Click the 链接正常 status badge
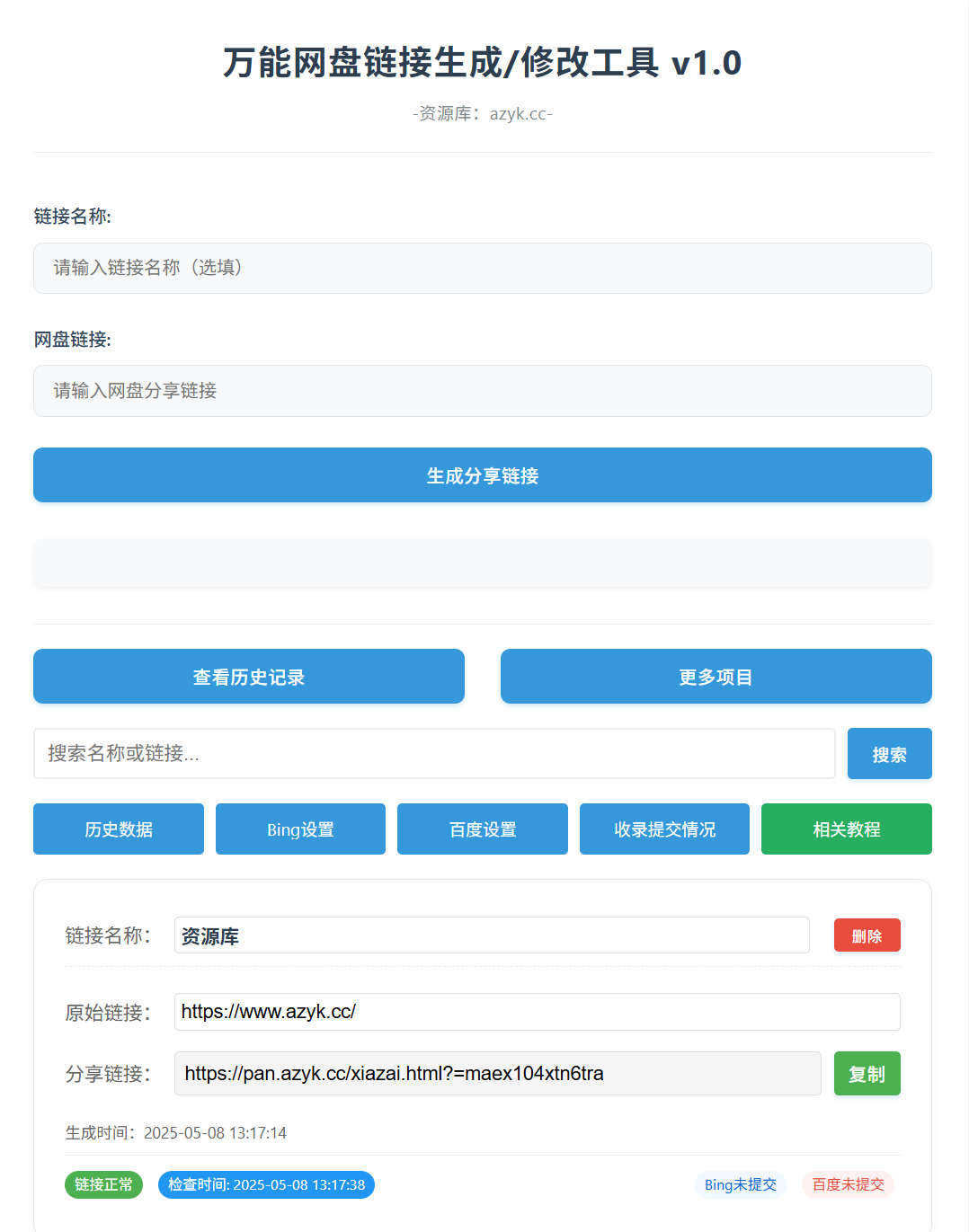The height and width of the screenshot is (1232, 969). pyautogui.click(x=103, y=1184)
